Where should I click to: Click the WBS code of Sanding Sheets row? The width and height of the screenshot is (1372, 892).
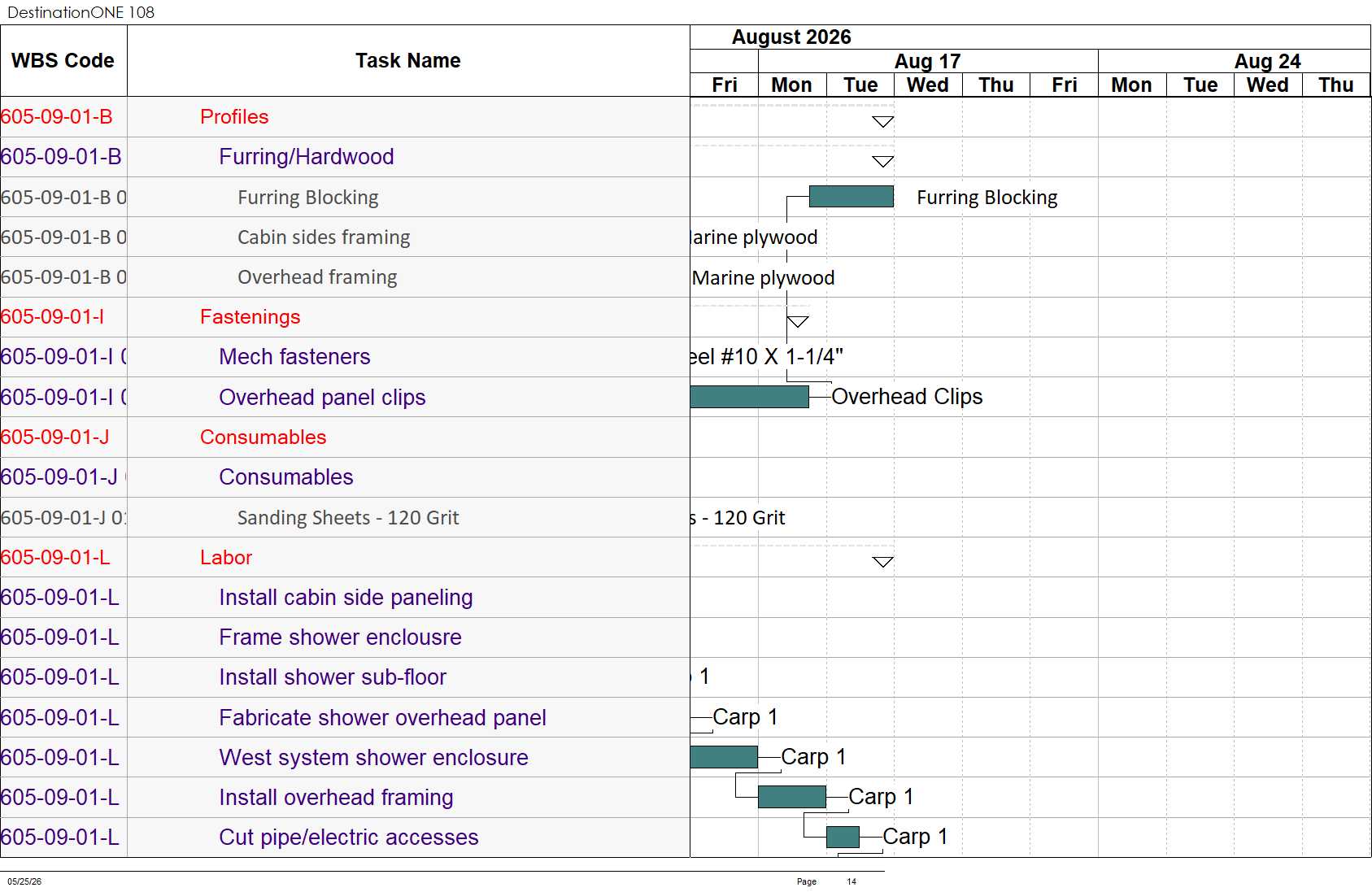(x=63, y=518)
